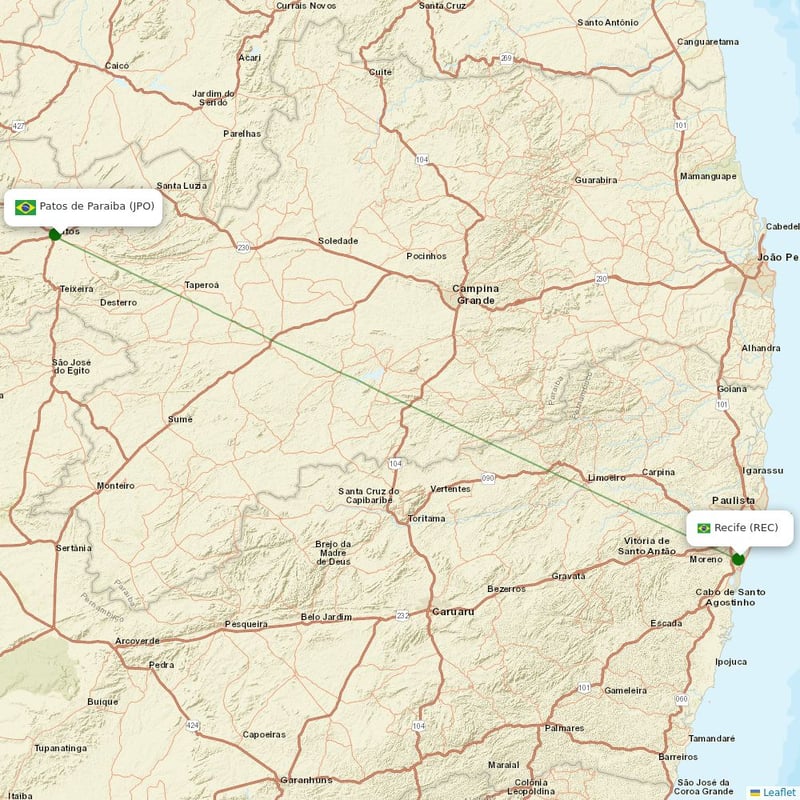Click the Brazil flag in Recife popup
Viewport: 800px width, 800px height.
tap(704, 528)
